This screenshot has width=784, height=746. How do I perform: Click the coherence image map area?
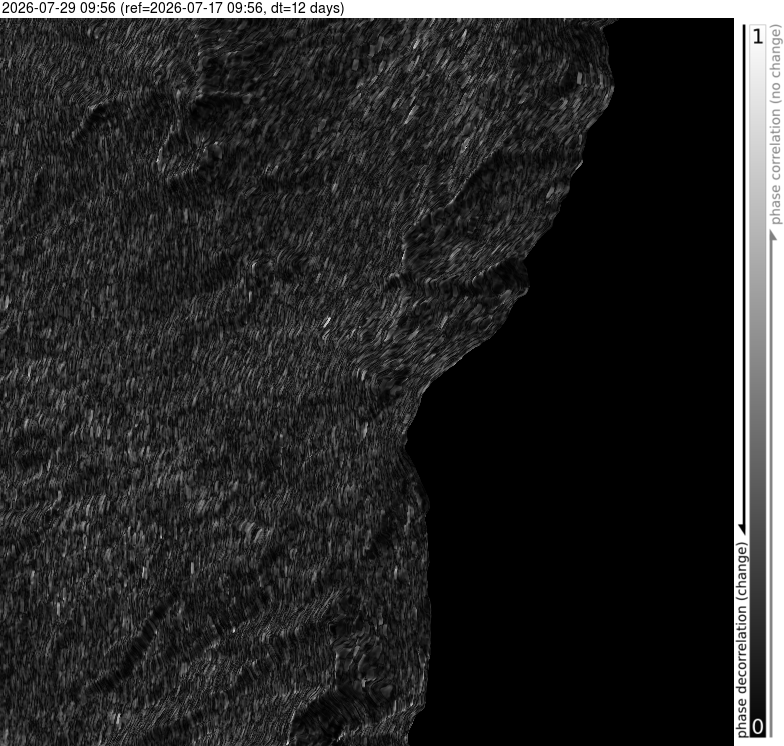(x=366, y=382)
